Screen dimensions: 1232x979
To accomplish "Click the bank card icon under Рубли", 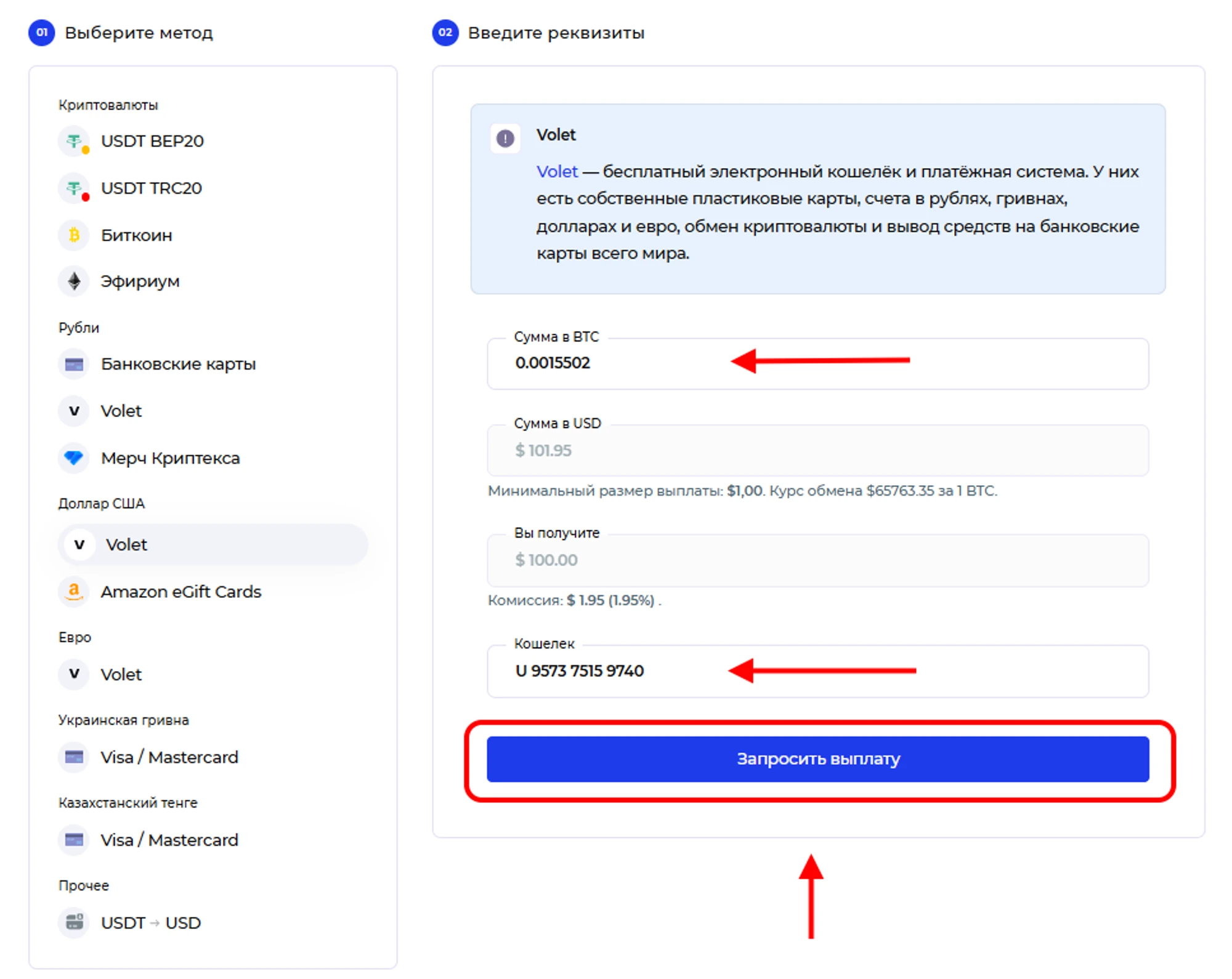I will (x=75, y=365).
